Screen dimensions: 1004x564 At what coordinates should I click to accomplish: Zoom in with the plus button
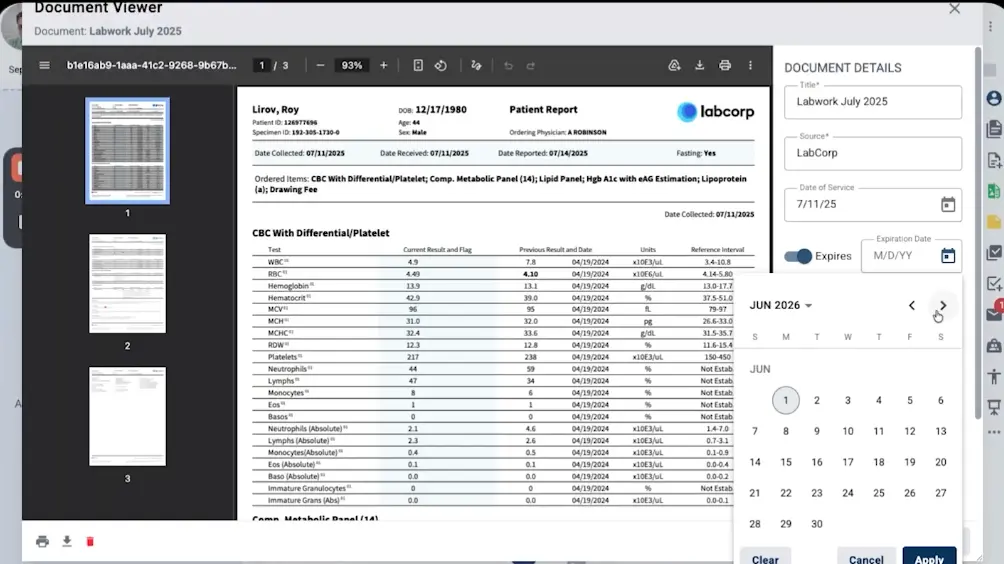(384, 65)
